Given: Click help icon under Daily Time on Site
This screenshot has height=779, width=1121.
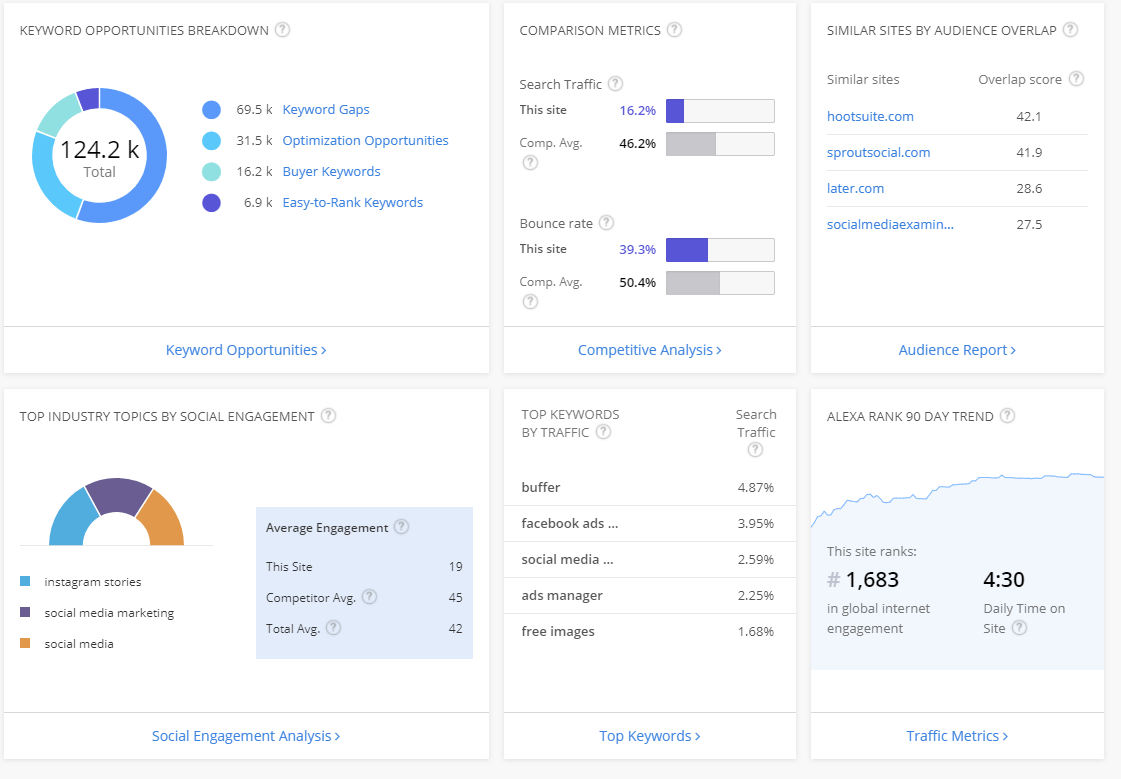Looking at the screenshot, I should [x=1019, y=628].
